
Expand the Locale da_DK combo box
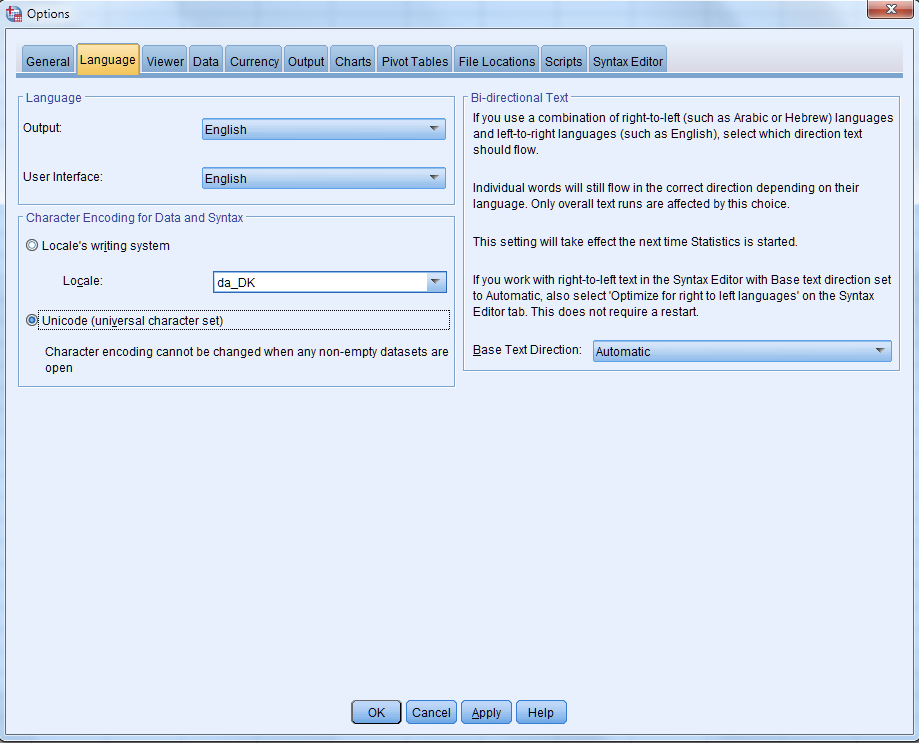coord(436,283)
